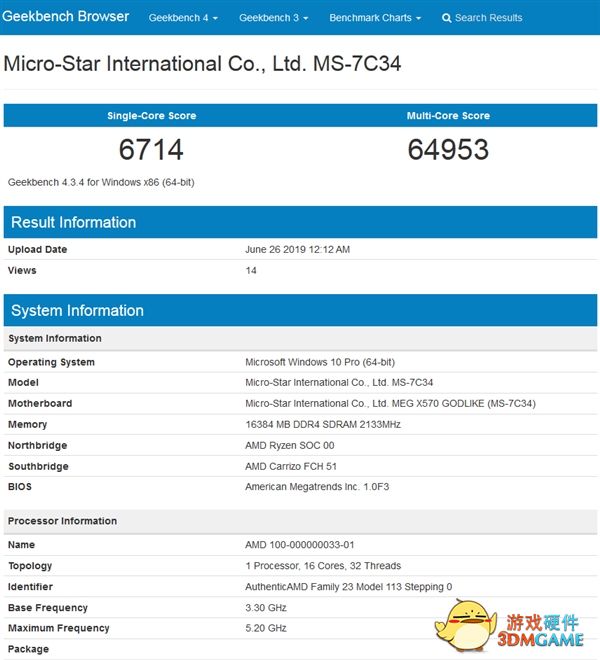Select processor name AMD 100-000000033-01
The image size is (600, 660).
(300, 545)
